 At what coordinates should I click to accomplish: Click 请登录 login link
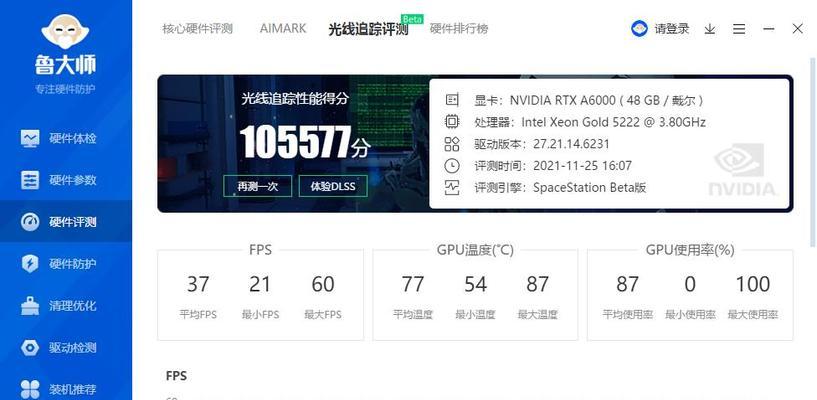tap(672, 29)
